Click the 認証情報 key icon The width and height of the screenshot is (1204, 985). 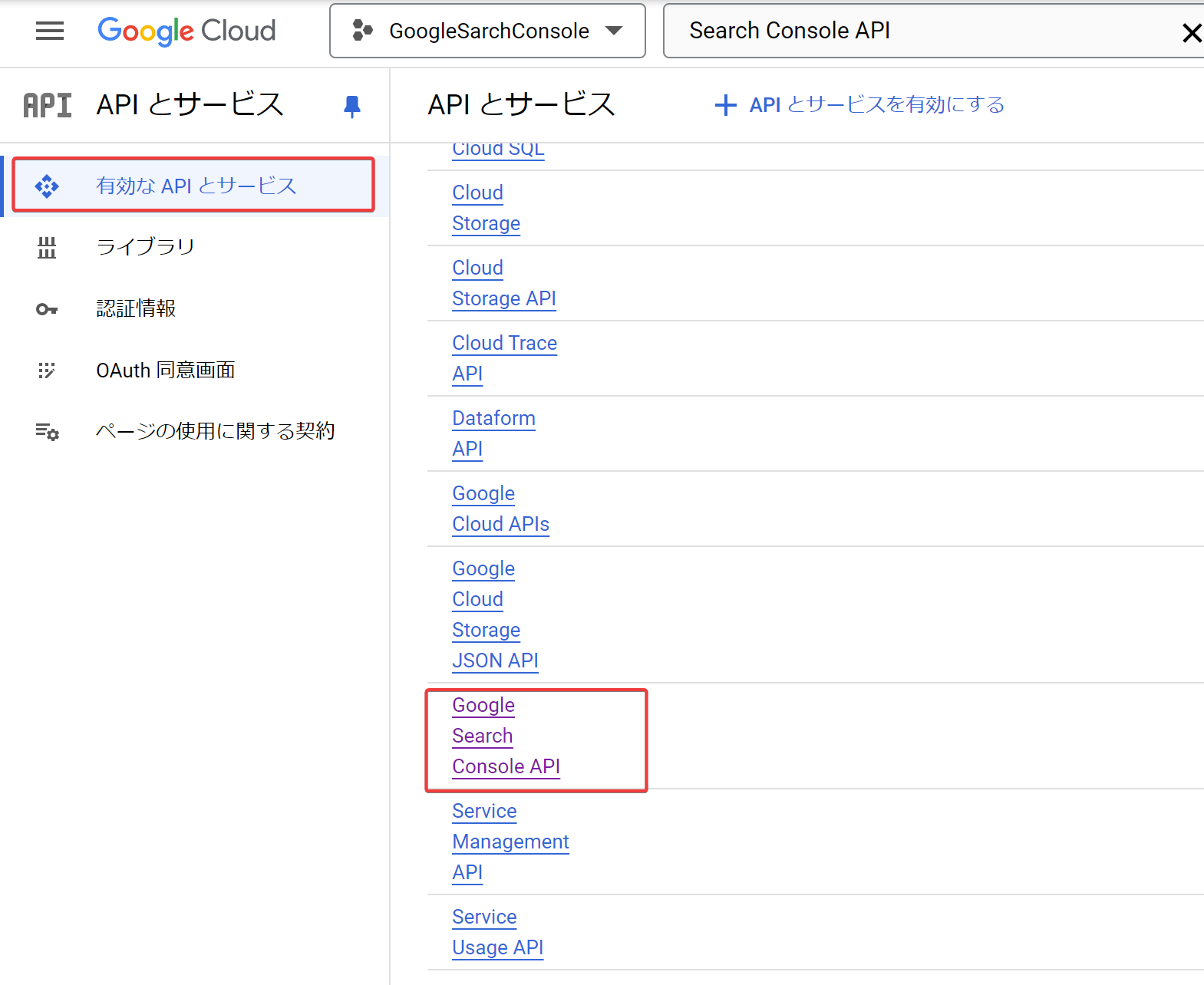(47, 309)
